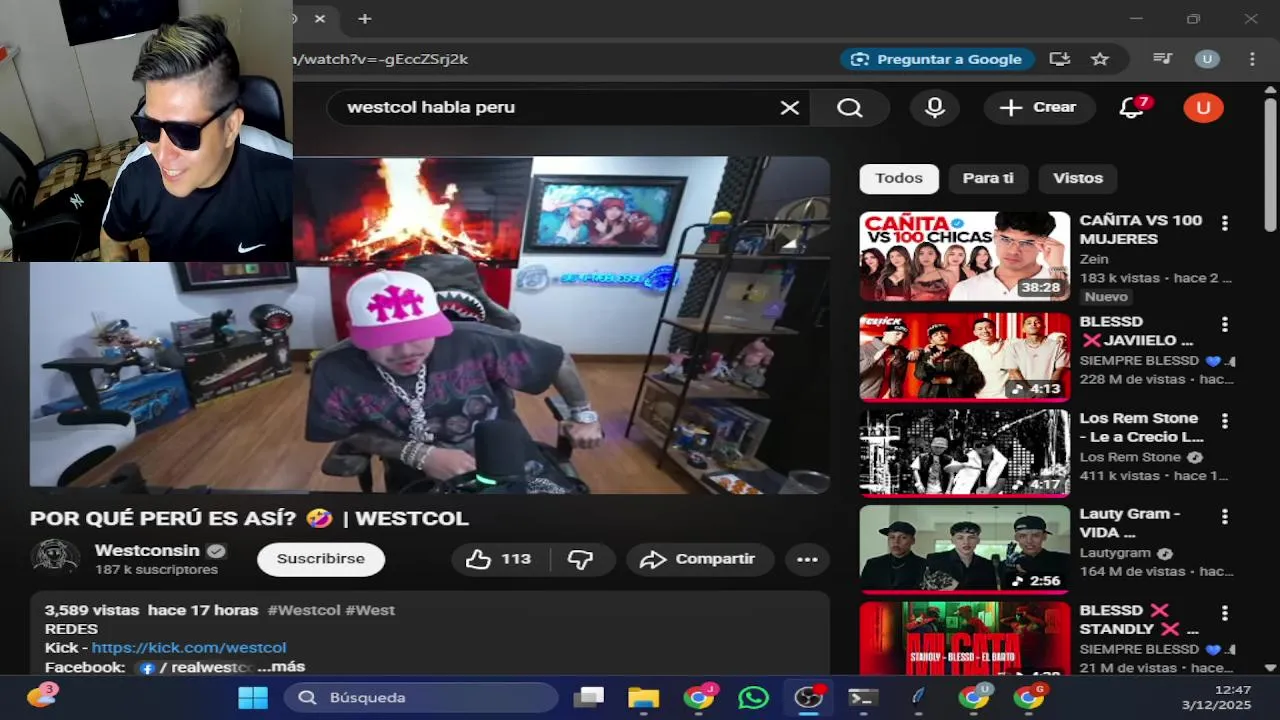The width and height of the screenshot is (1280, 720).
Task: Open OBS Studio from the taskbar
Action: 808,698
